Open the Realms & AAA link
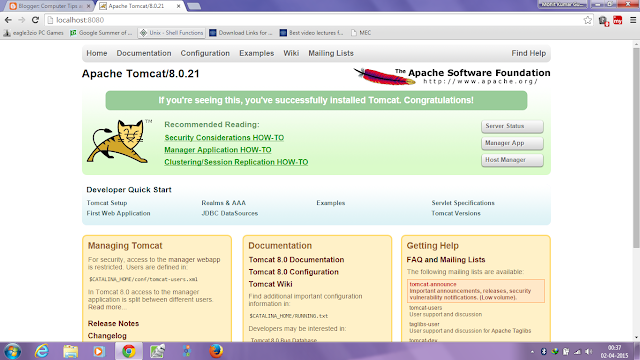This screenshot has height=360, width=640. pyautogui.click(x=223, y=203)
